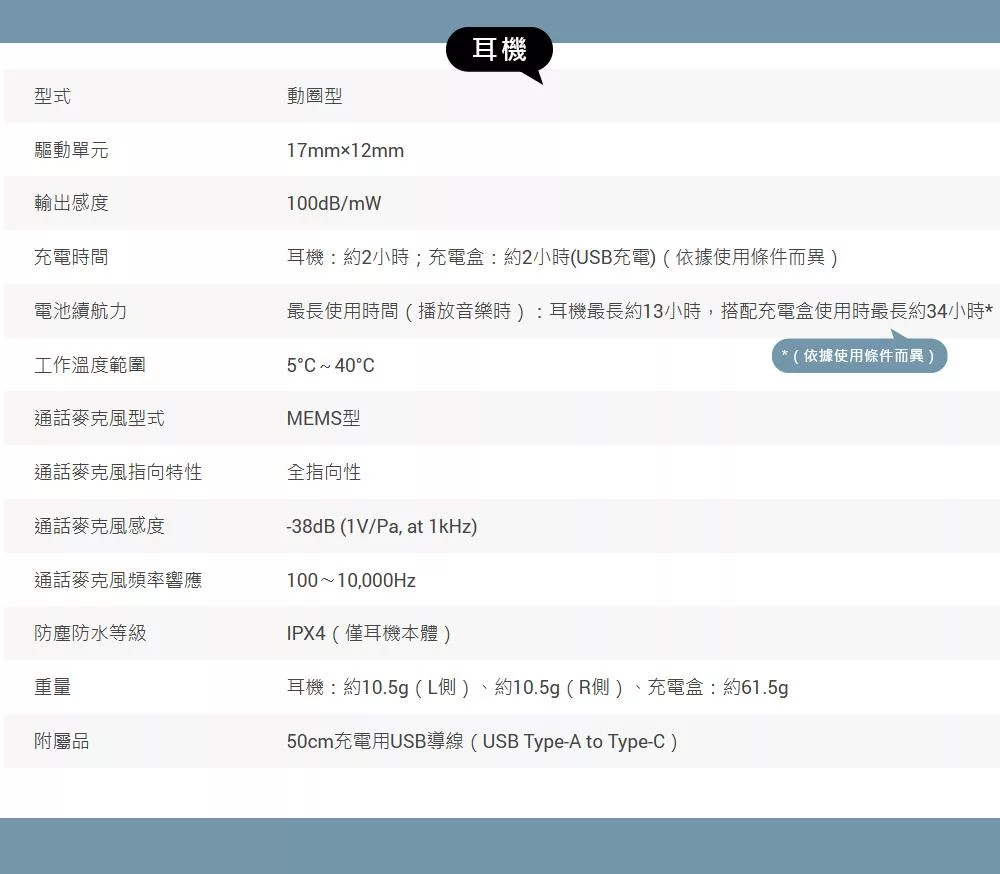This screenshot has width=1000, height=874.
Task: Click the -38dB (1V/Pa, at 1kHz) value
Action: [x=381, y=526]
